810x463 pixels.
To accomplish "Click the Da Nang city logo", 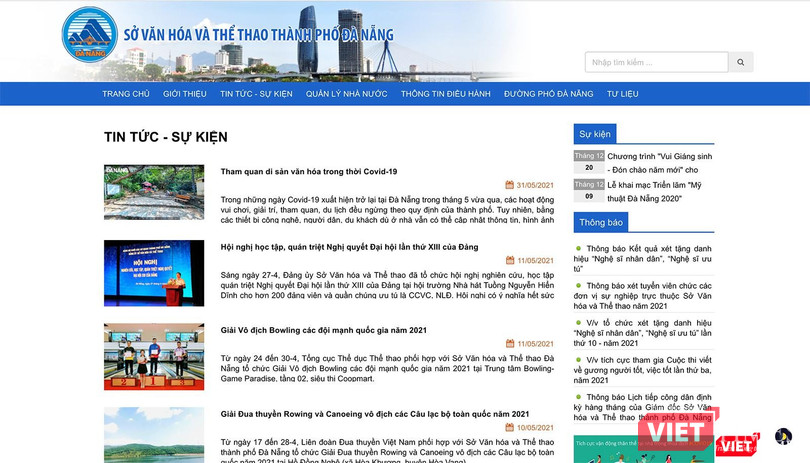I will [x=89, y=34].
